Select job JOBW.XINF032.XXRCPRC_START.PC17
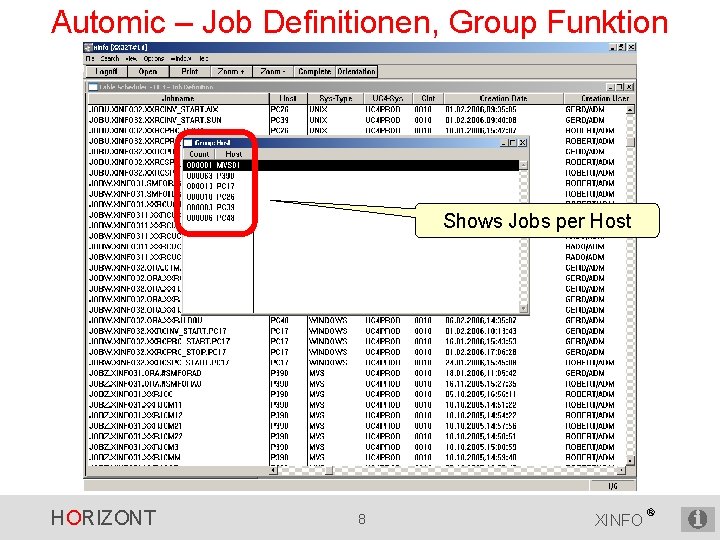 159,342
